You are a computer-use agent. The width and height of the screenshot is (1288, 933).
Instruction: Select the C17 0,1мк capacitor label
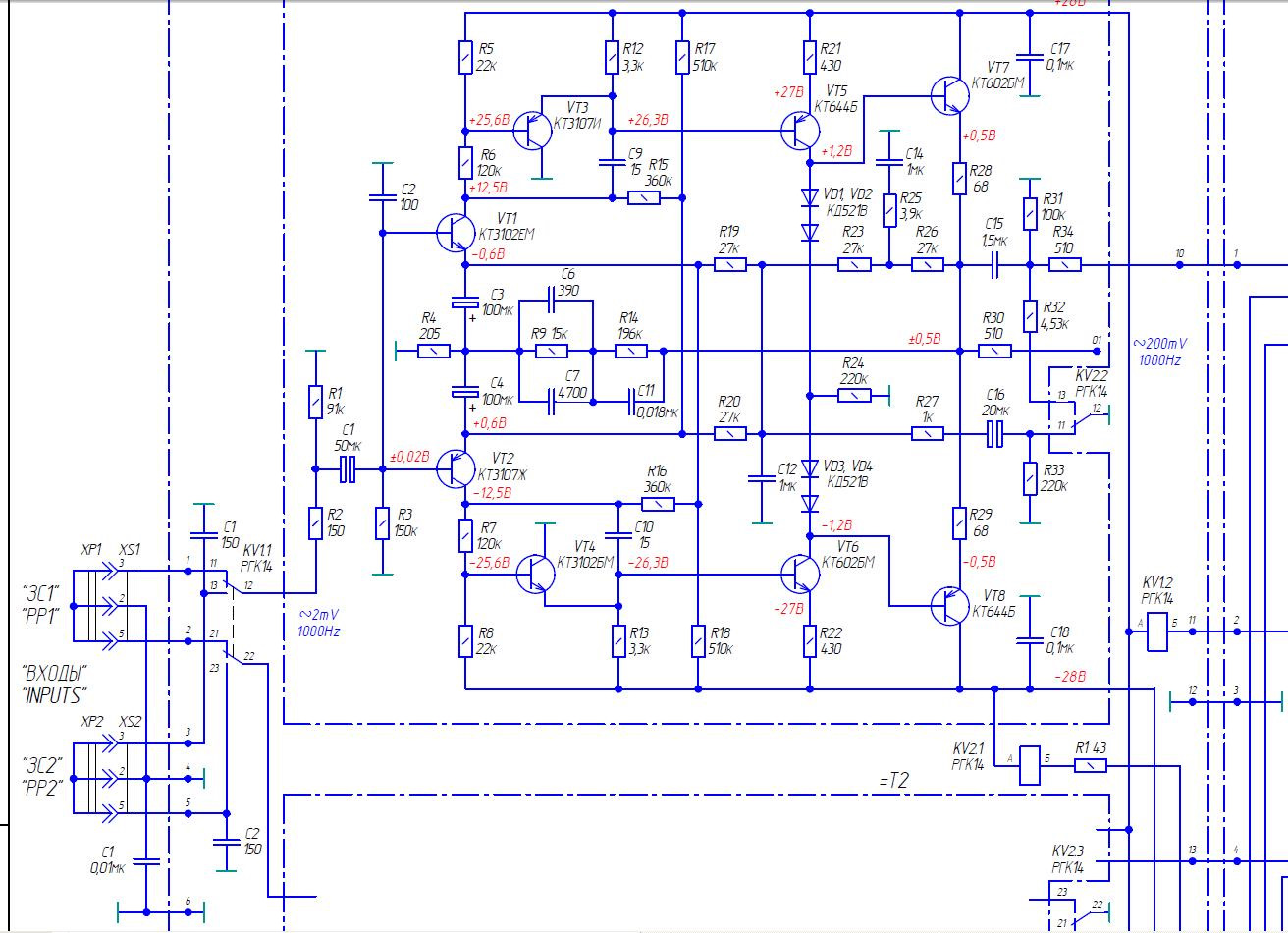1061,57
